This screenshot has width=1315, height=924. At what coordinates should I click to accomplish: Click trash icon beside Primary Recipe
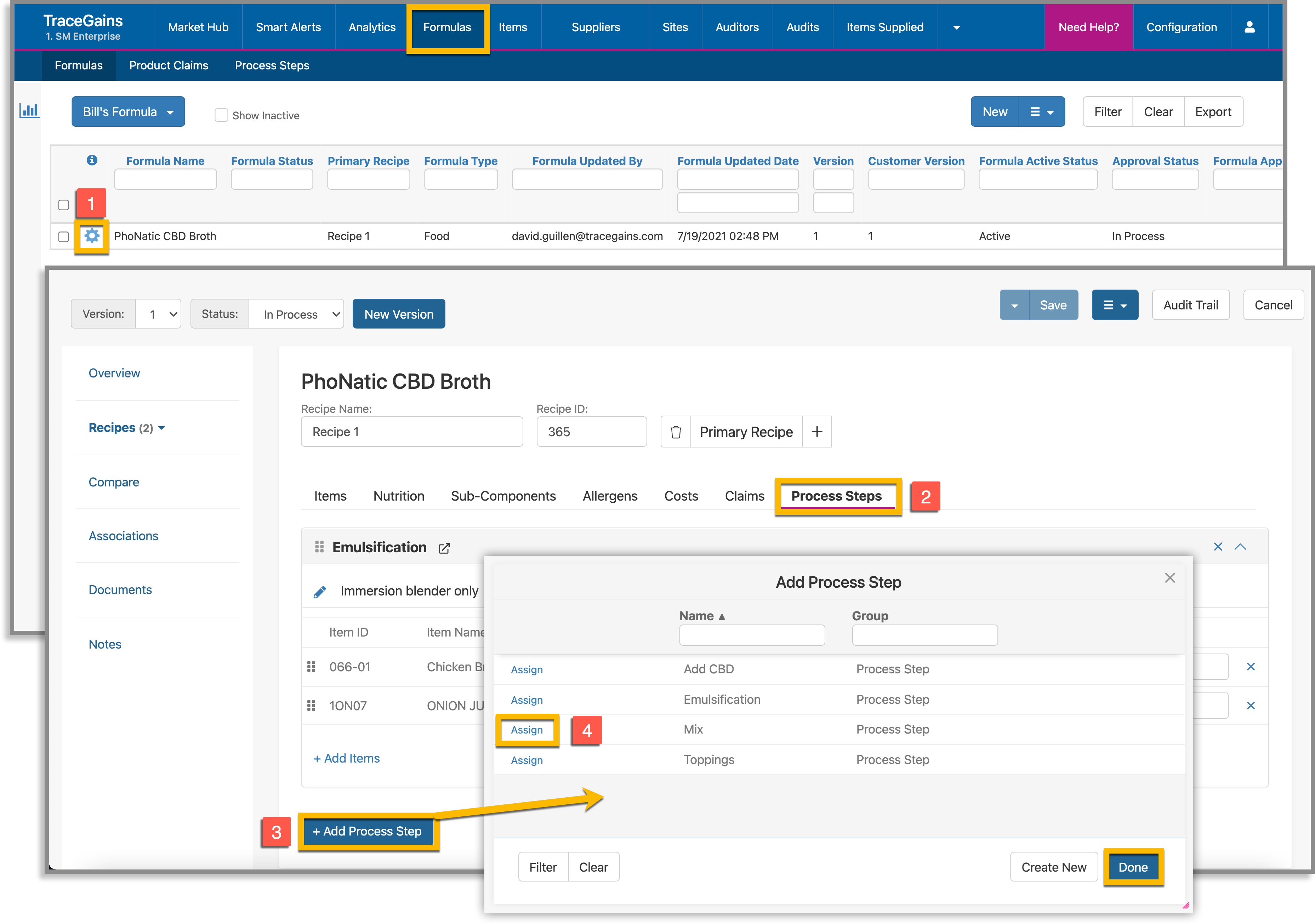676,432
